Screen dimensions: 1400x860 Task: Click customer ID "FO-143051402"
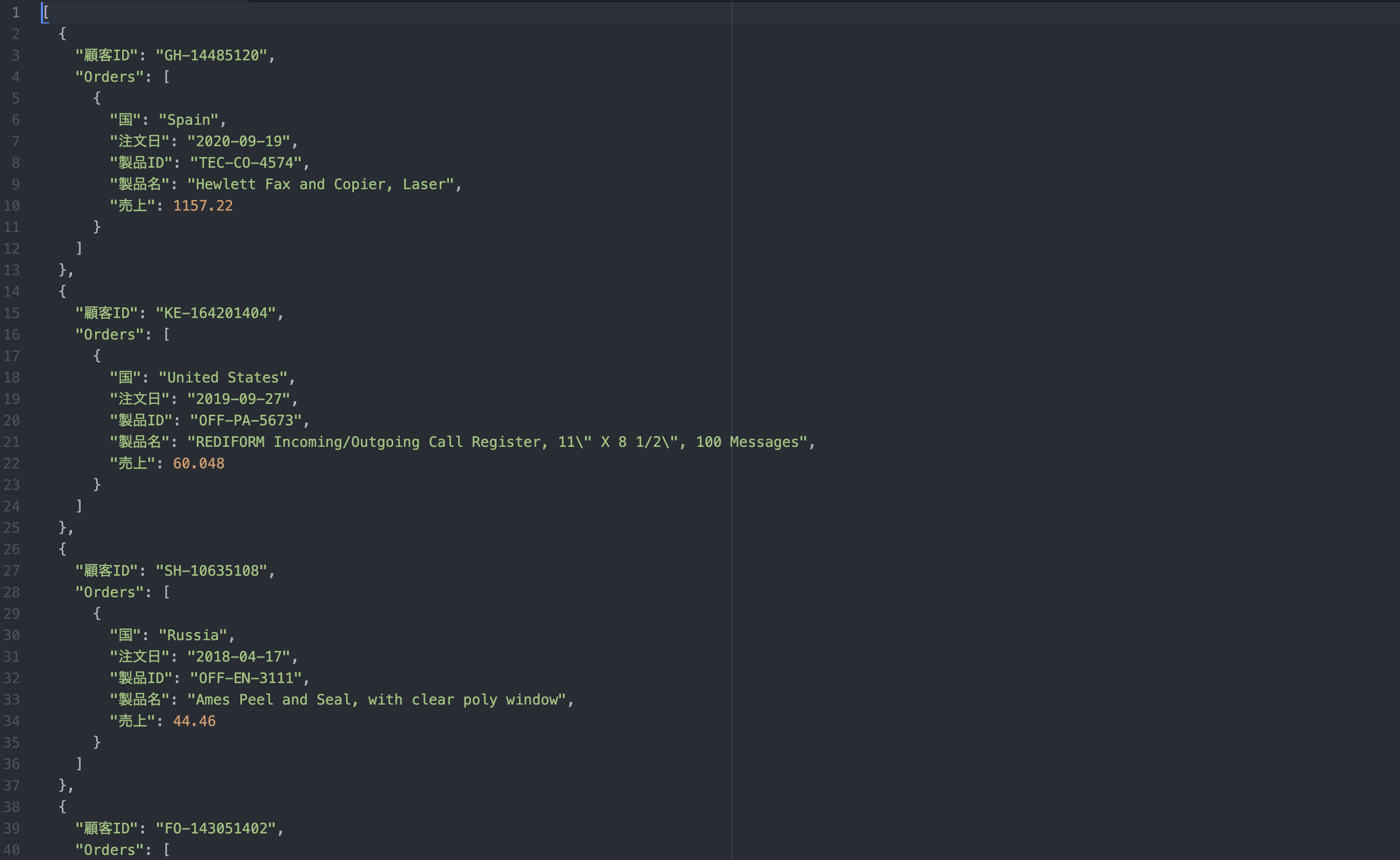(x=215, y=828)
